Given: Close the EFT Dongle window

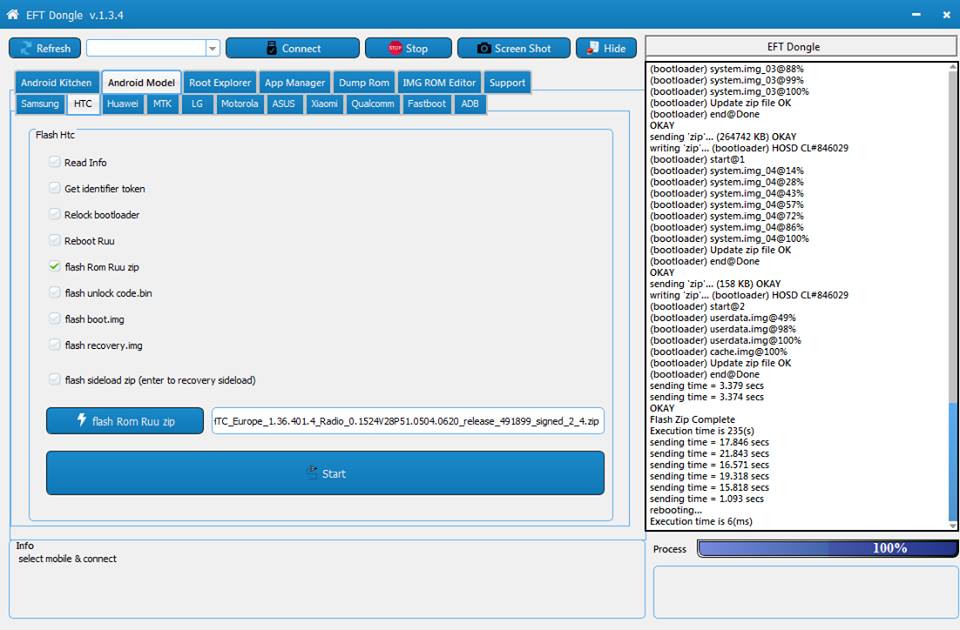Looking at the screenshot, I should (x=946, y=14).
